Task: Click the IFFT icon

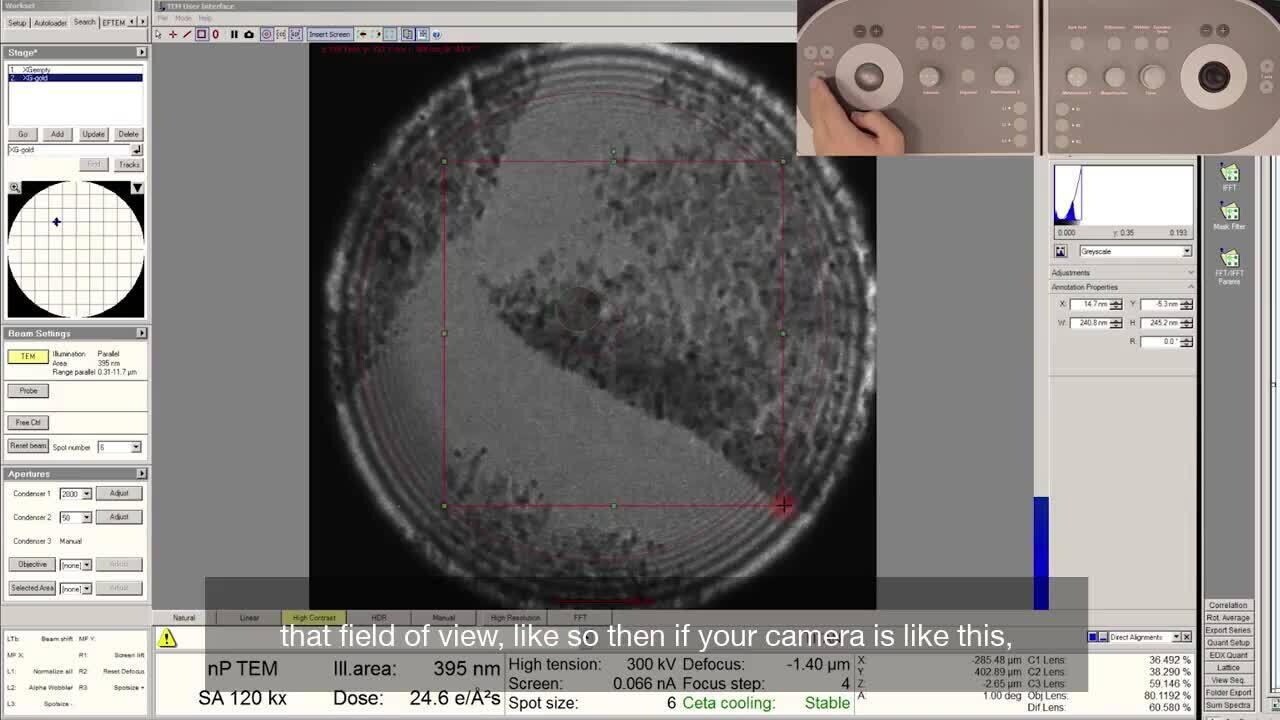Action: [x=1229, y=177]
